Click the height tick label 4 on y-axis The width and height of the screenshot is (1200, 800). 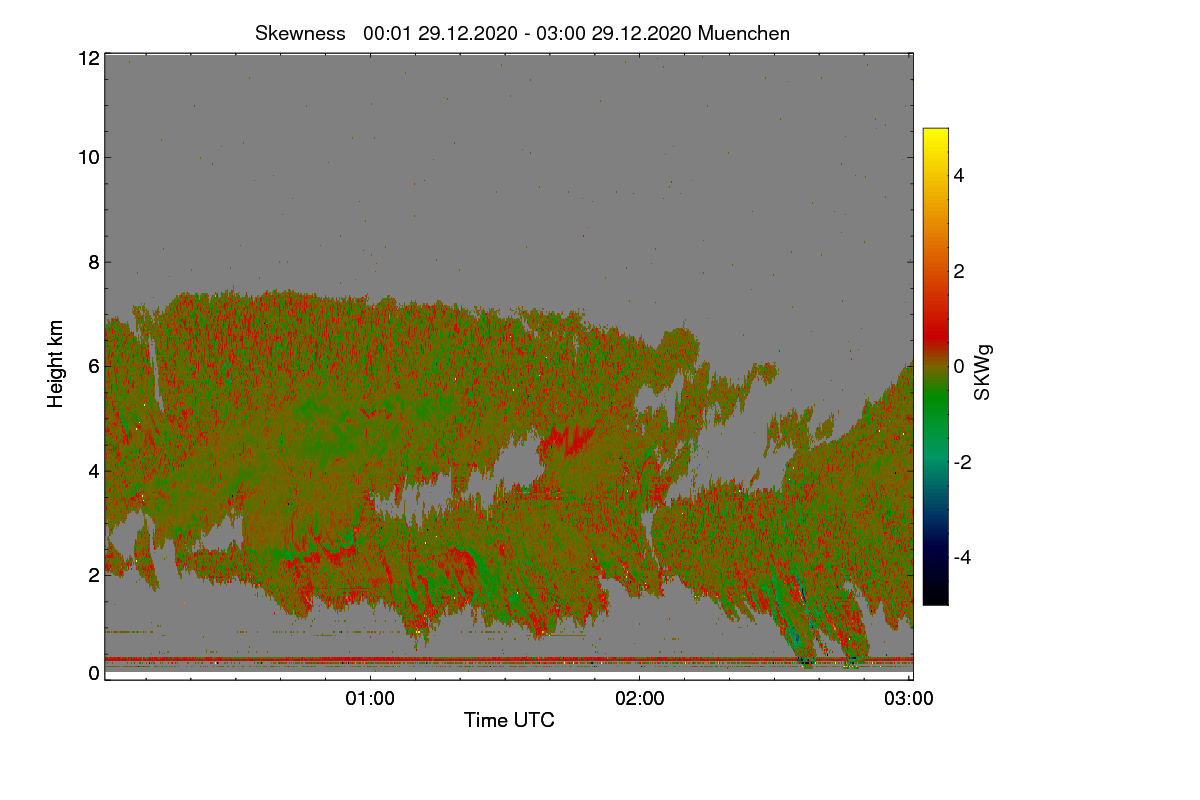click(94, 470)
